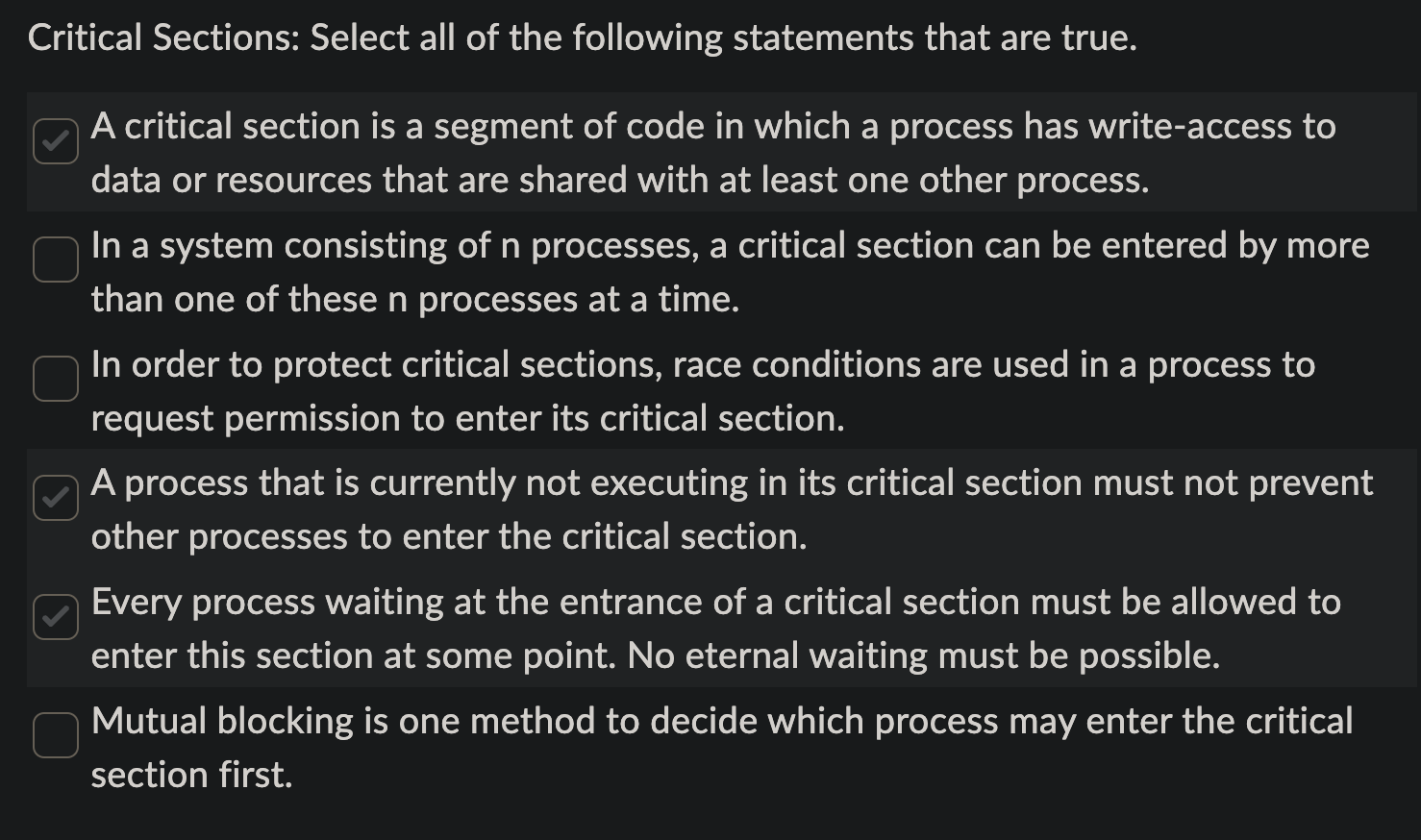Uncheck the write-access statement checkbox
Screen dimensions: 1421x840
55,141
